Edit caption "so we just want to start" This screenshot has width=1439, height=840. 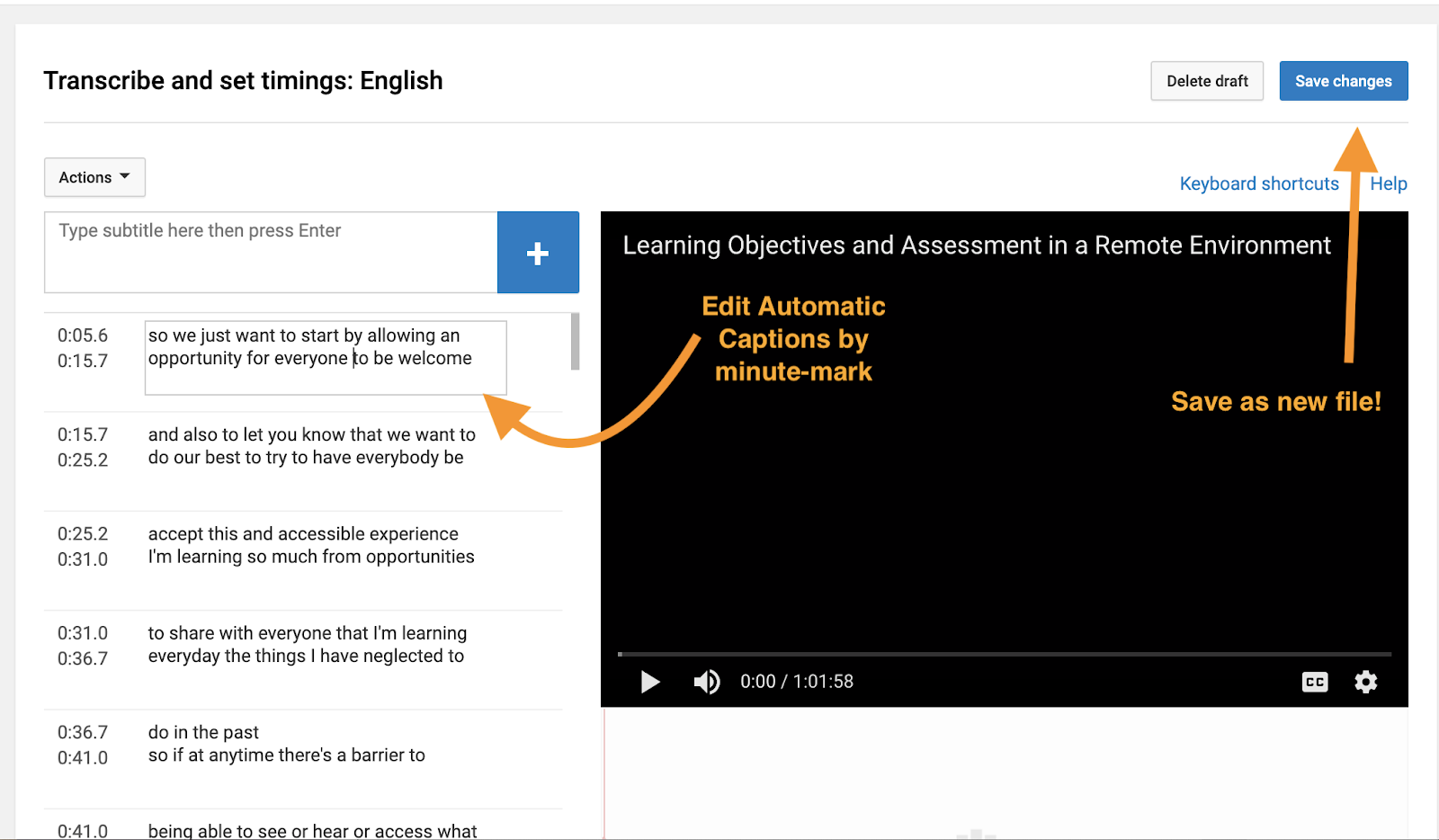(326, 358)
